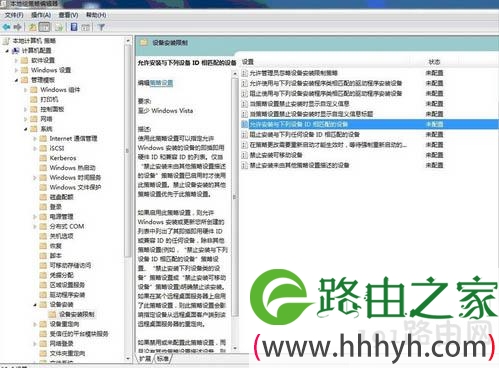The height and width of the screenshot is (368, 499).
Task: Click the Forward arrow toolbar icon
Action: (x=18, y=27)
